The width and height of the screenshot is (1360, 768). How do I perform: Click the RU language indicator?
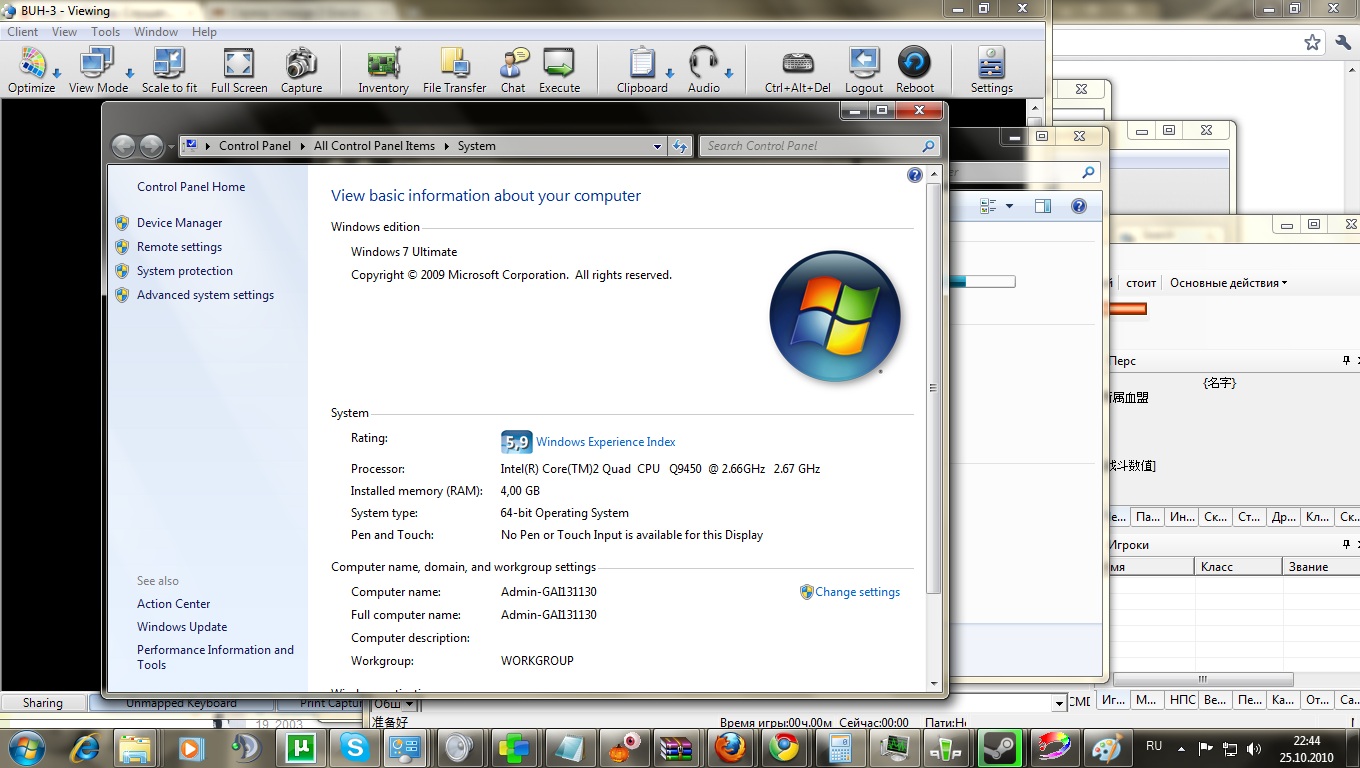(x=1154, y=746)
